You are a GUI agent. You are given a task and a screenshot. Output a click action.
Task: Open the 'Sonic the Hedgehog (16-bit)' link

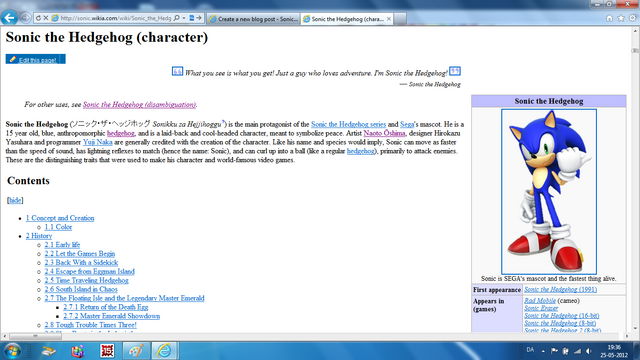pos(562,316)
